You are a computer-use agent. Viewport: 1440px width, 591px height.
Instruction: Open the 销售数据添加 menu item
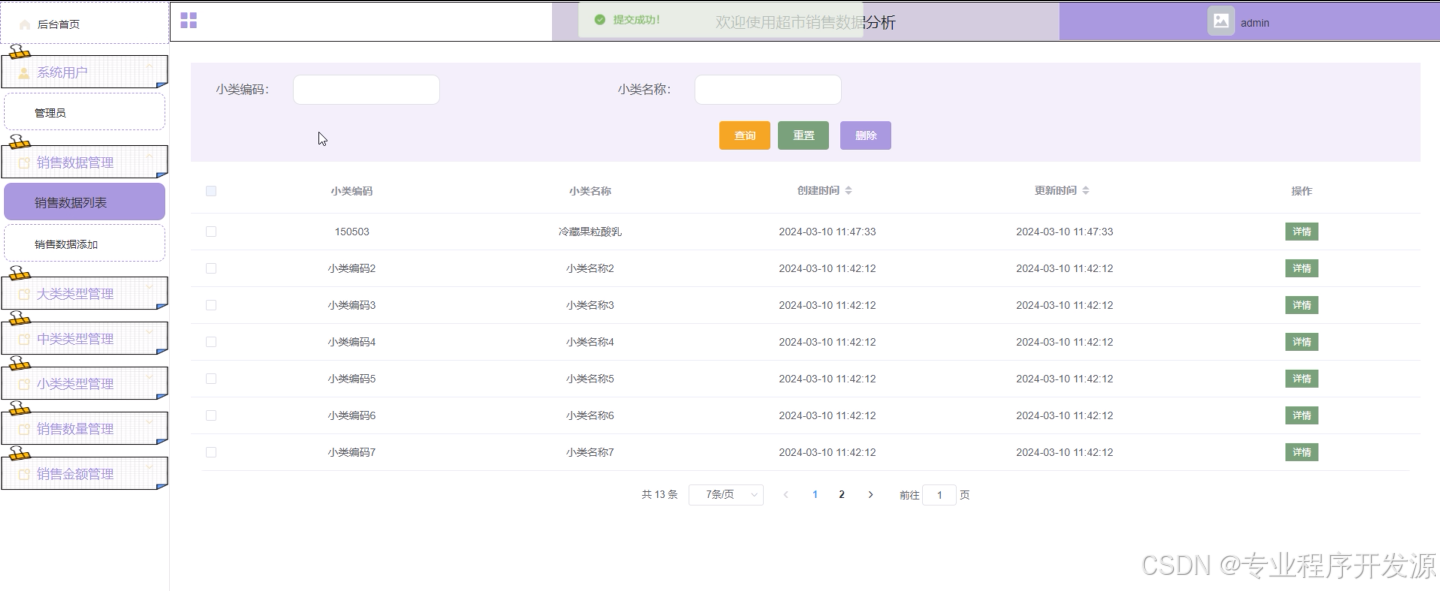click(84, 244)
